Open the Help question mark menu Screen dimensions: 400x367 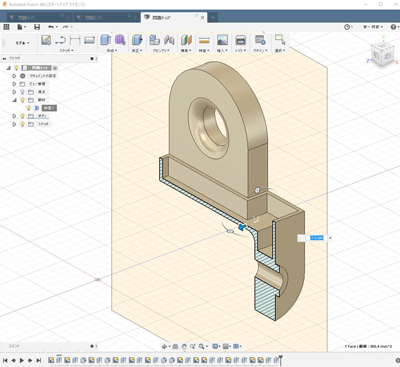[394, 27]
